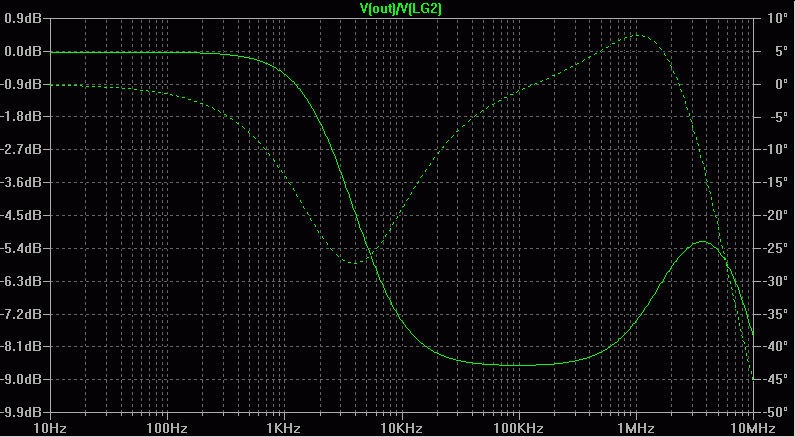Click the -20° phase axis label

pos(775,215)
